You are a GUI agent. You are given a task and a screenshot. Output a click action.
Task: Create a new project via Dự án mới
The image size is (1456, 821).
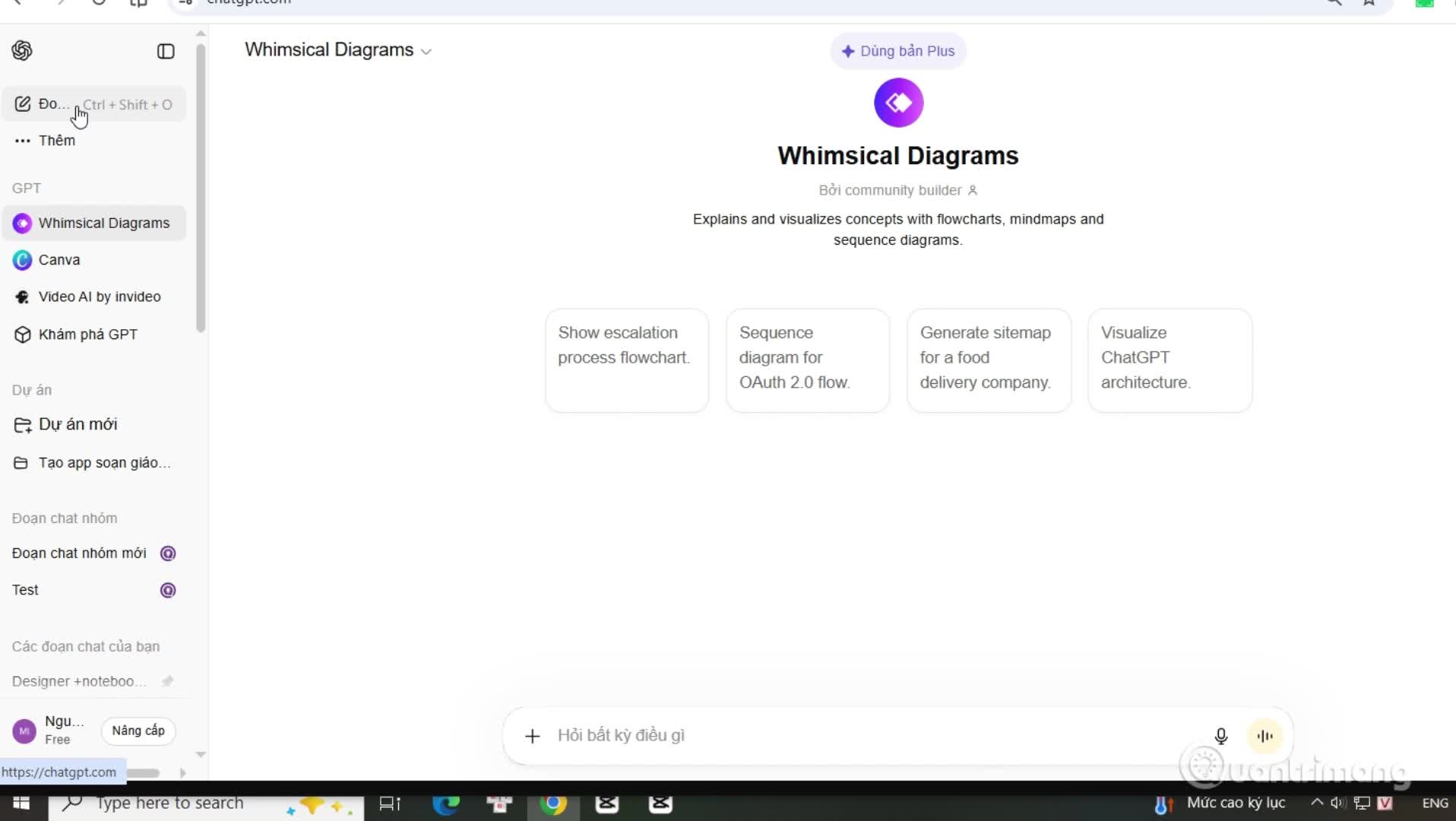tap(94, 425)
